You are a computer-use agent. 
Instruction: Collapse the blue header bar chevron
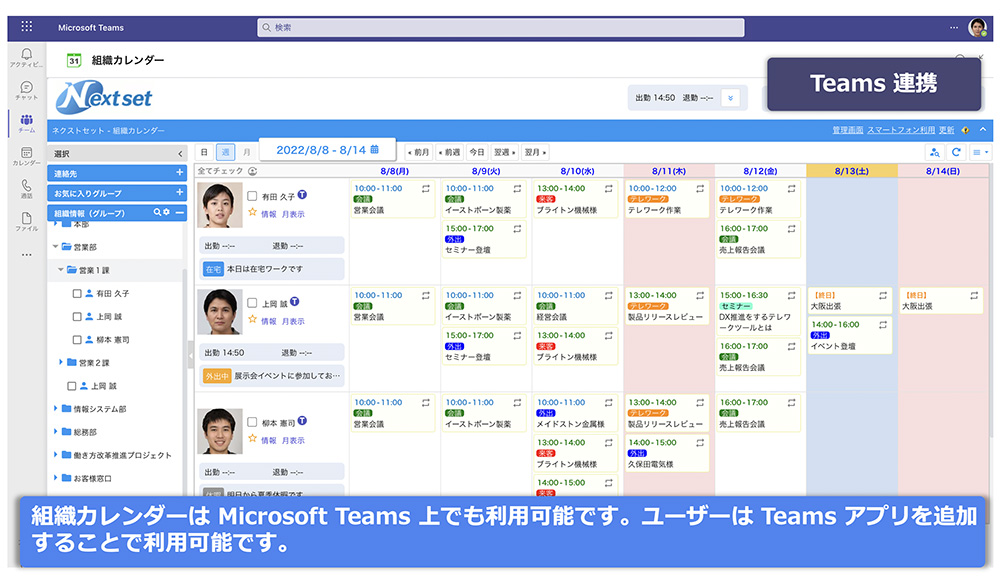click(983, 129)
